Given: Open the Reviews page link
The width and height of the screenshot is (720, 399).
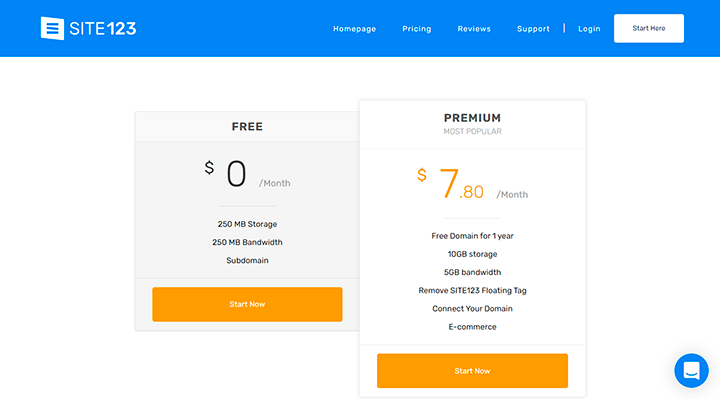Looking at the screenshot, I should click(x=474, y=28).
